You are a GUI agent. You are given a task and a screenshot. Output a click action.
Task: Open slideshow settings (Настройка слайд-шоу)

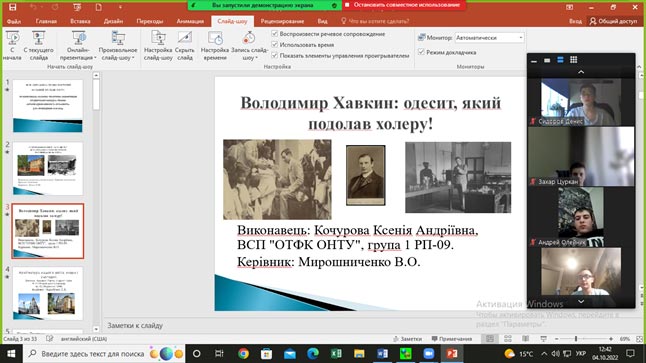pos(158,46)
